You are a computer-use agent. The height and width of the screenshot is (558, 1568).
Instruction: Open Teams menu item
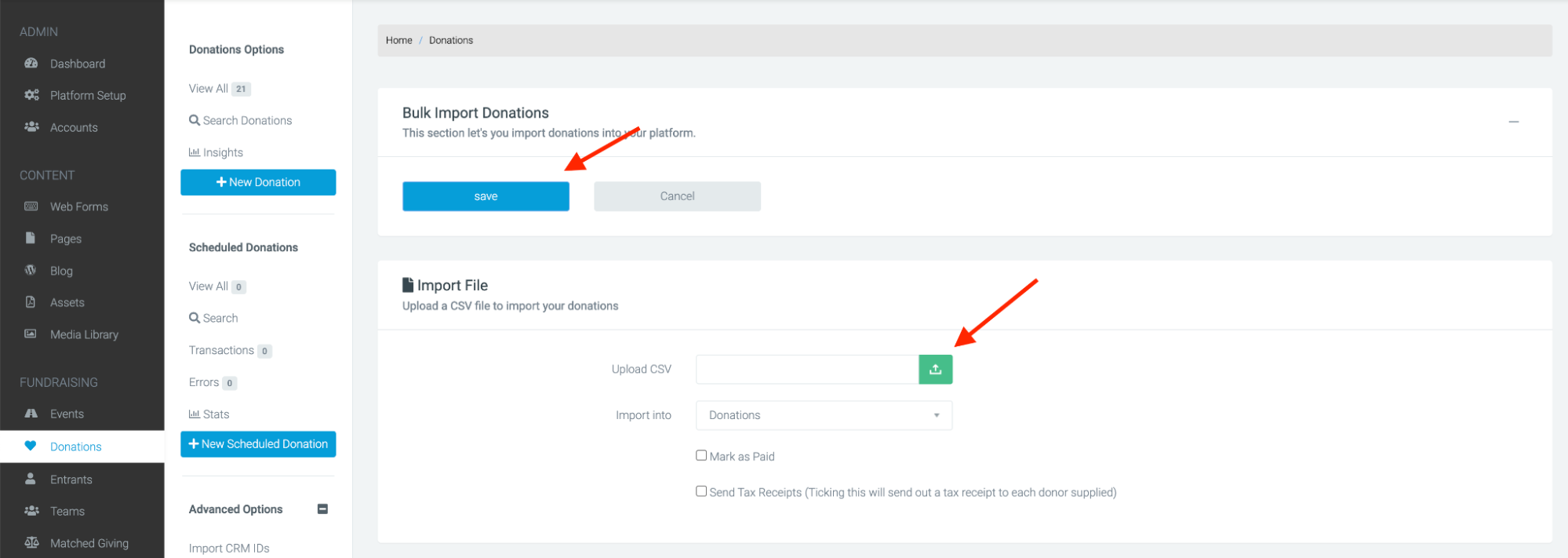[67, 511]
